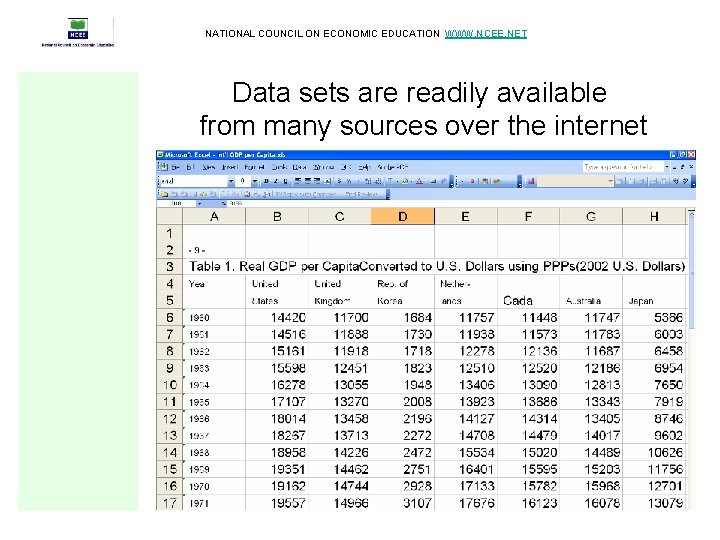Click Merge and Center icon
The height and width of the screenshot is (540, 720).
point(327,181)
